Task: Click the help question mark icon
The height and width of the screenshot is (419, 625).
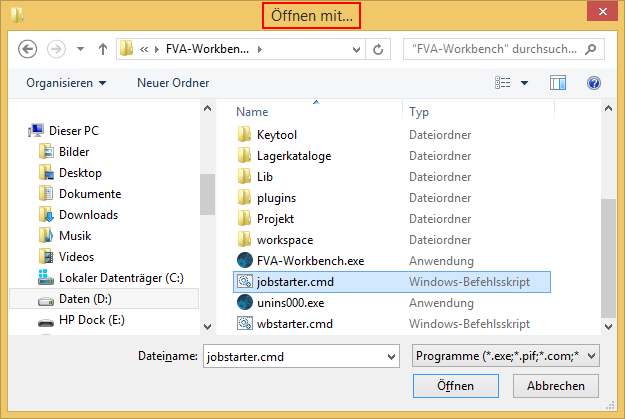Action: click(594, 83)
